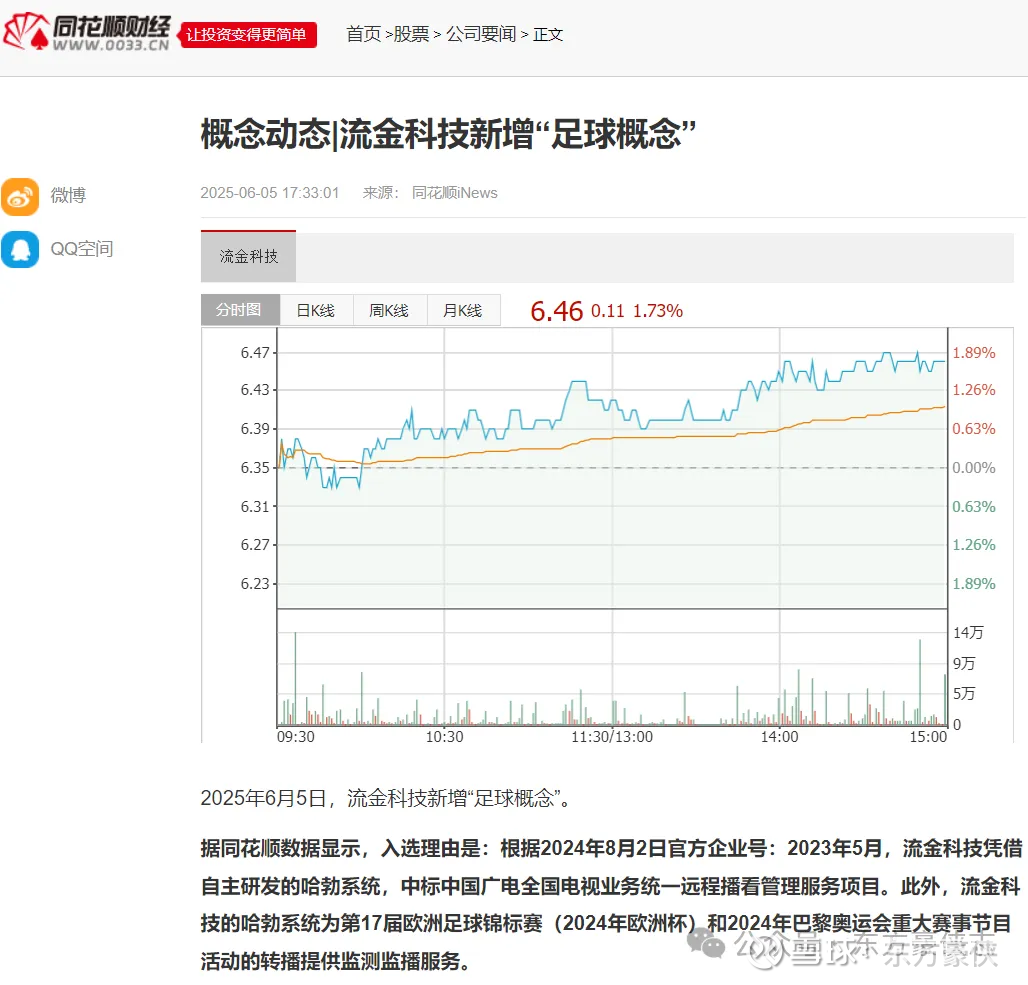Click the 来源: label
Viewport: 1028px width, 985px height.
pyautogui.click(x=381, y=193)
